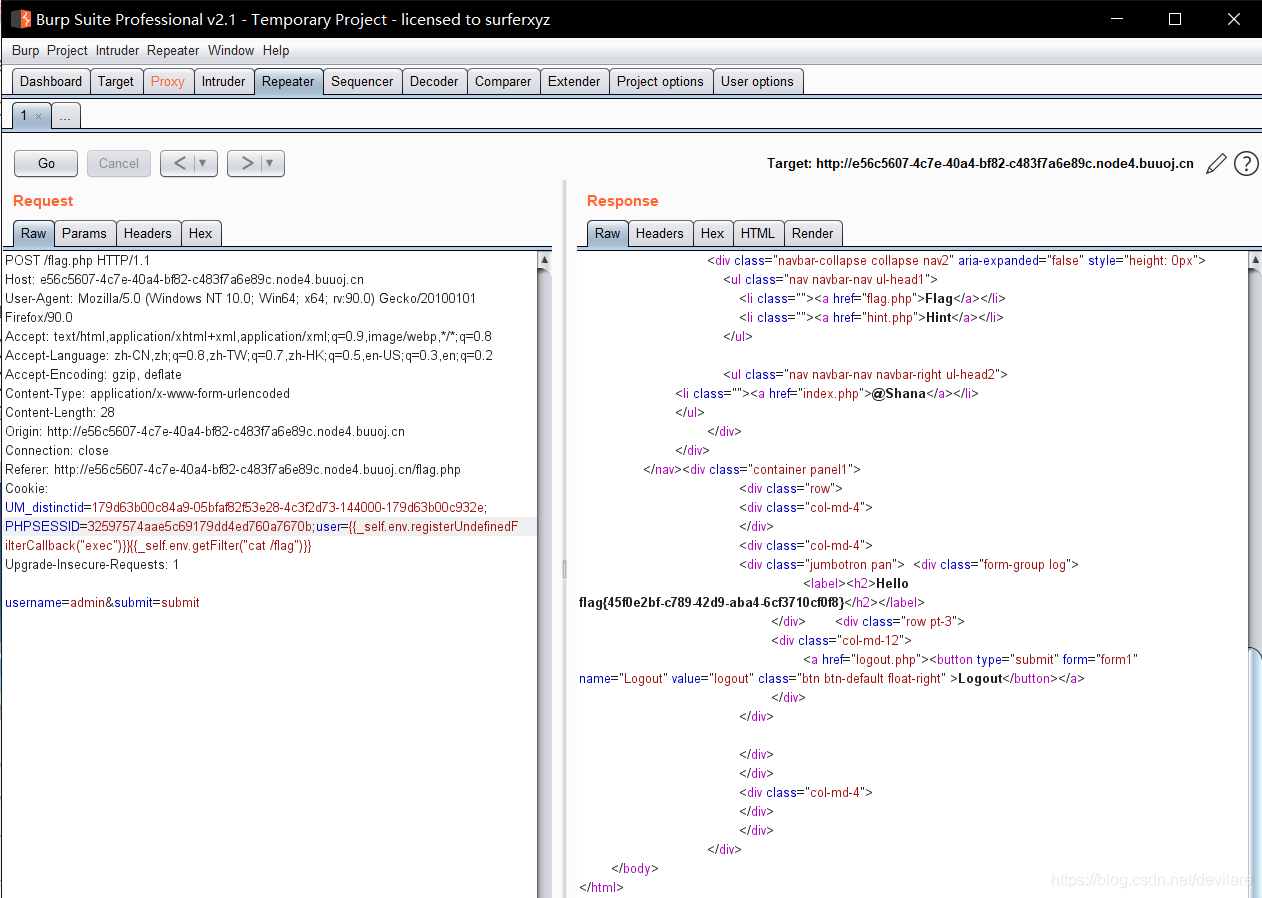Click the Referer header line

point(233,469)
